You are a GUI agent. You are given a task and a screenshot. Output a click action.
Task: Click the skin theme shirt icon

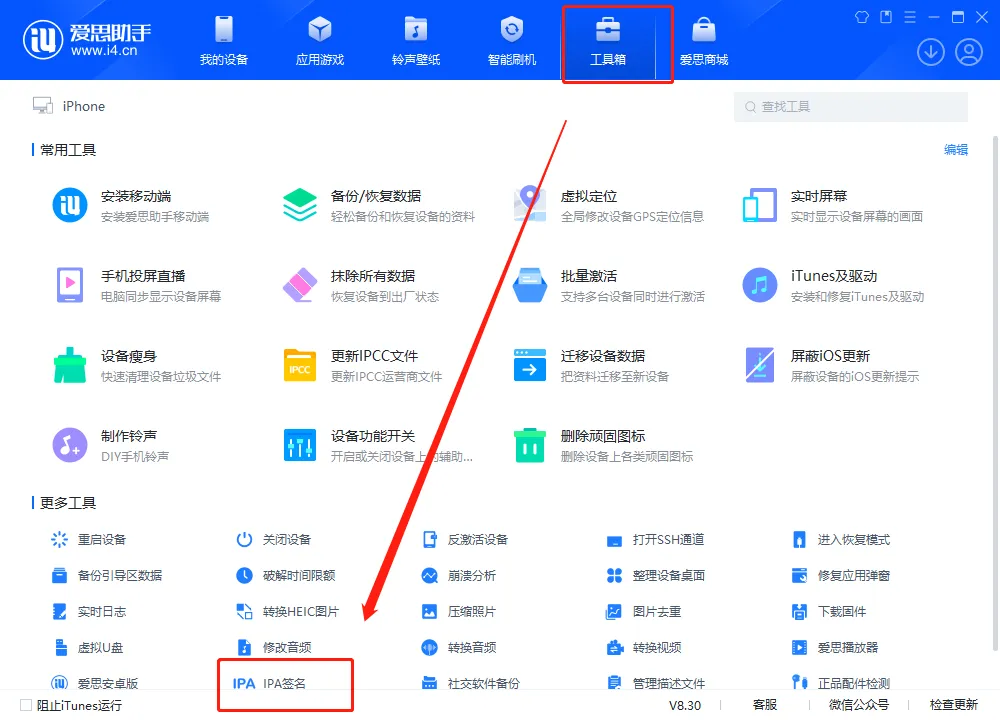862,17
